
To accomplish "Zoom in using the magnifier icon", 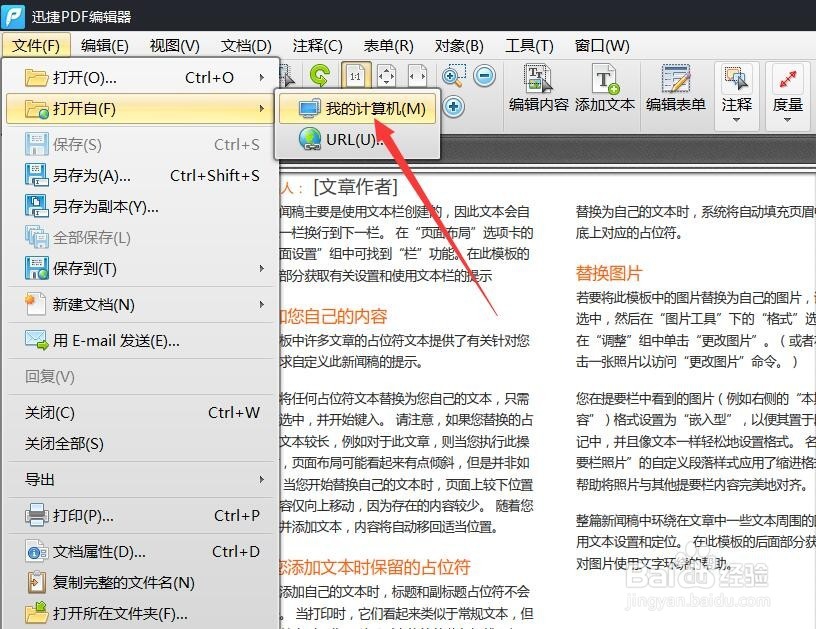I will pyautogui.click(x=451, y=74).
